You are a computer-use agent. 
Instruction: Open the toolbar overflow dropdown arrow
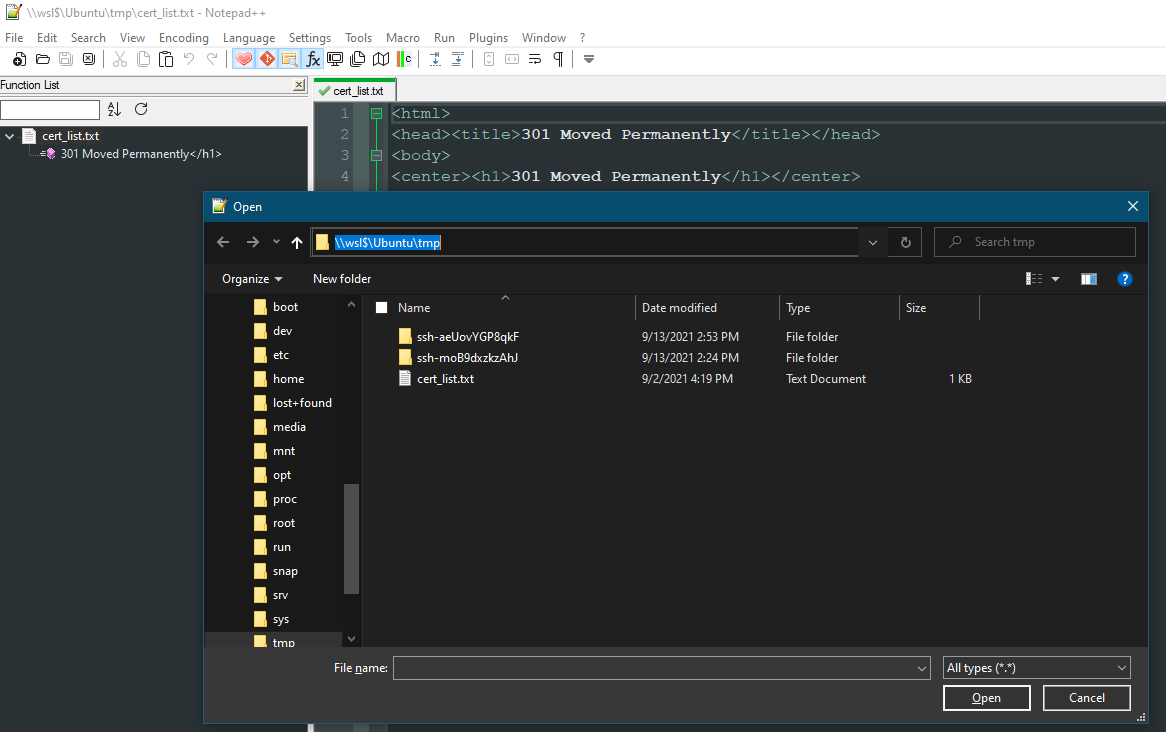[x=589, y=60]
